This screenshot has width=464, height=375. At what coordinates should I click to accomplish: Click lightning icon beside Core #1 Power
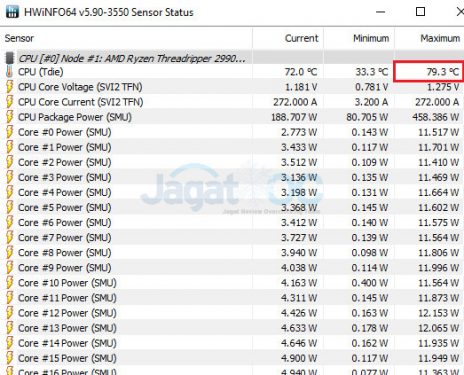tap(10, 147)
